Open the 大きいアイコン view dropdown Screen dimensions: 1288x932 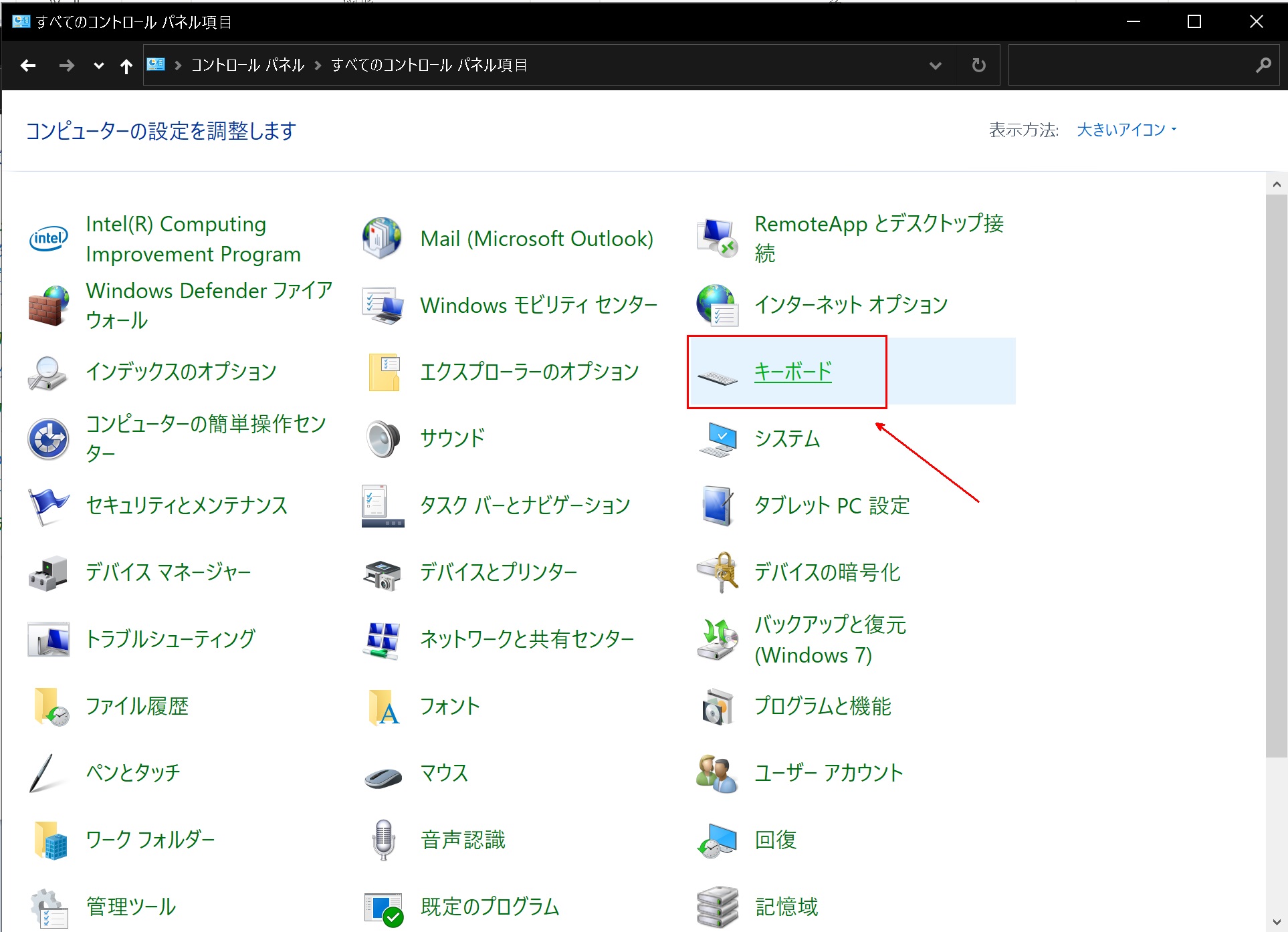coord(1126,130)
